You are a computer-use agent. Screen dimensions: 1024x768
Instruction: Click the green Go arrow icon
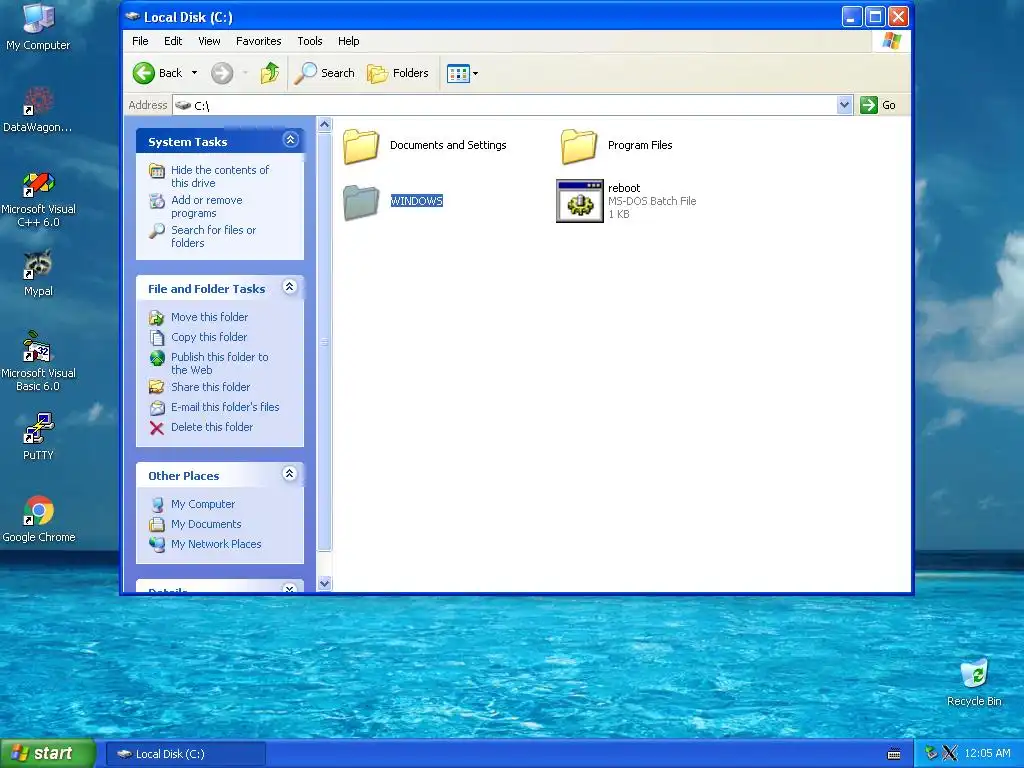869,105
